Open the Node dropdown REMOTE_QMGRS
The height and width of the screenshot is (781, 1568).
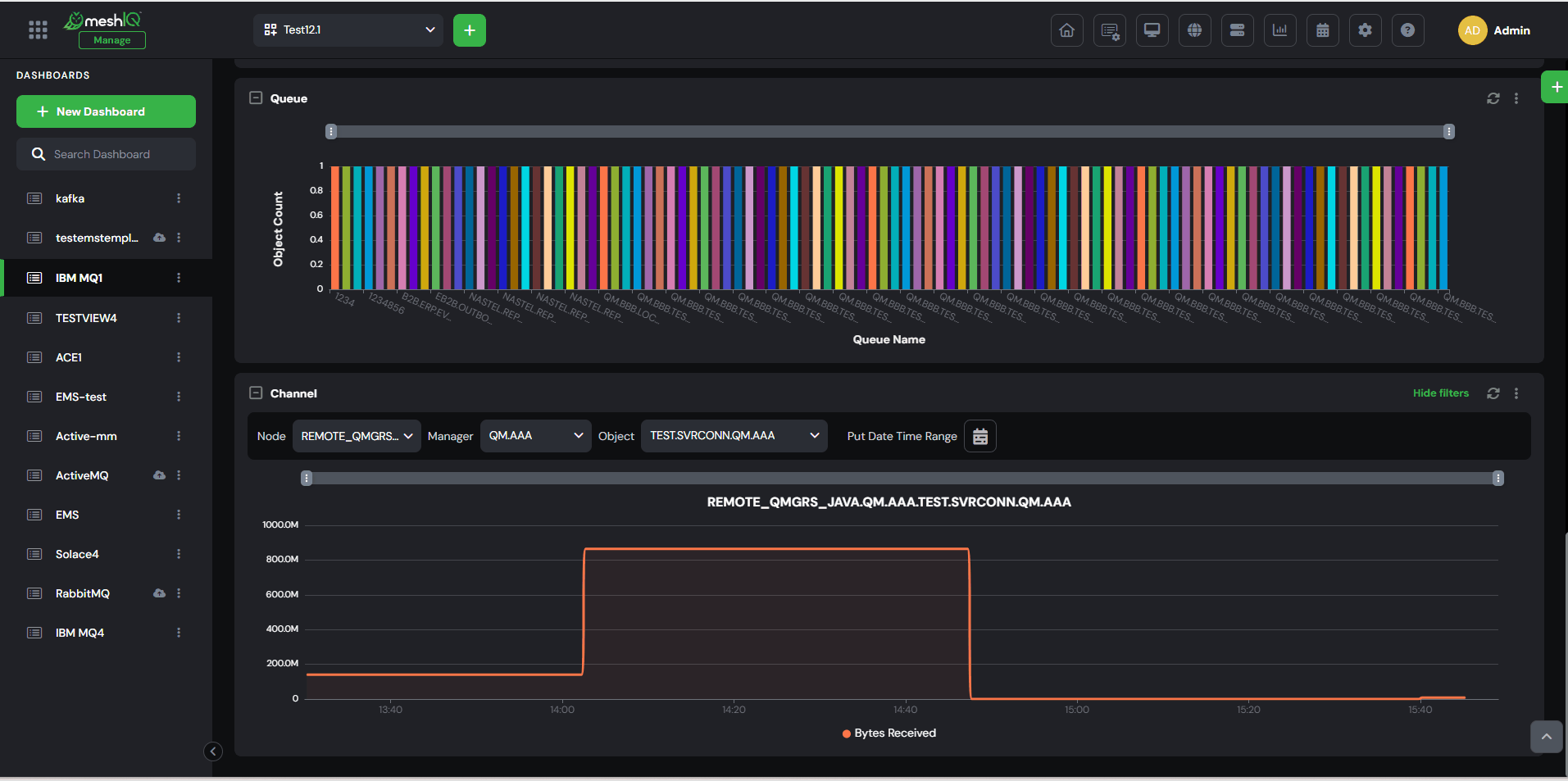coord(357,436)
